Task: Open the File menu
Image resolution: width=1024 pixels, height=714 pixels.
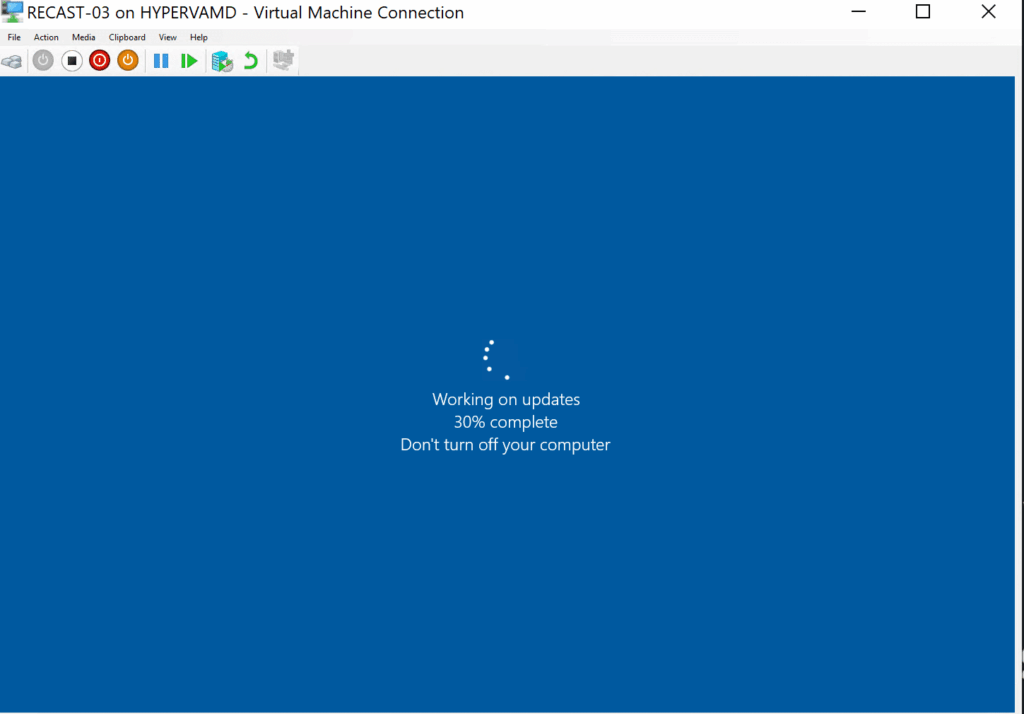Action: (13, 37)
